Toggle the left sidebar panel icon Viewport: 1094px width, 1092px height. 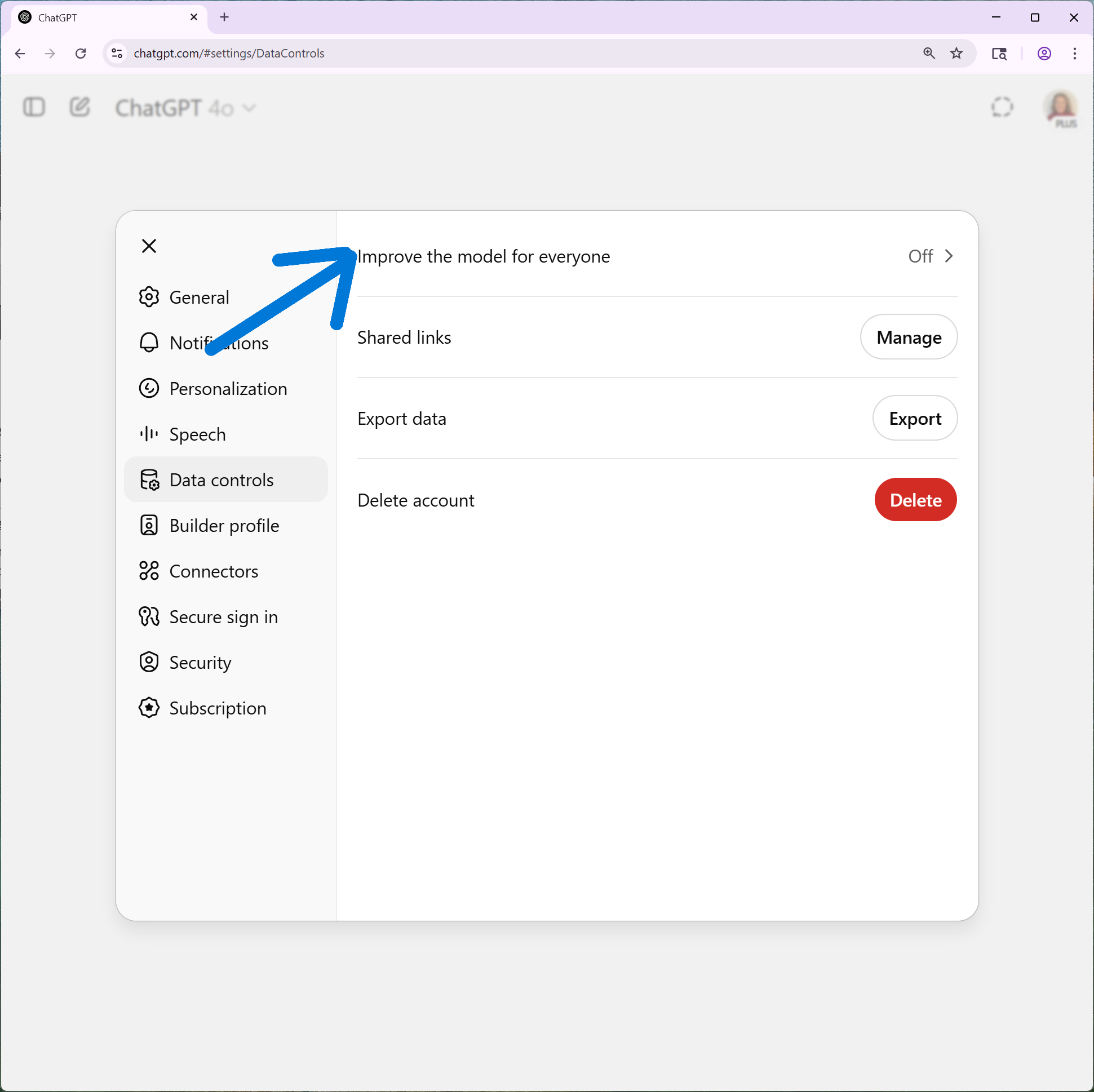(34, 107)
